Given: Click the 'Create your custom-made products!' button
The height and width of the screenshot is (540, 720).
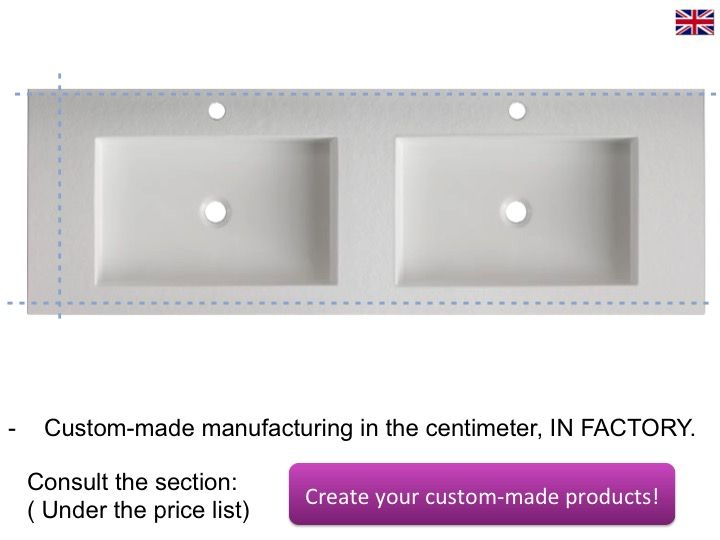Looking at the screenshot, I should click(x=482, y=495).
